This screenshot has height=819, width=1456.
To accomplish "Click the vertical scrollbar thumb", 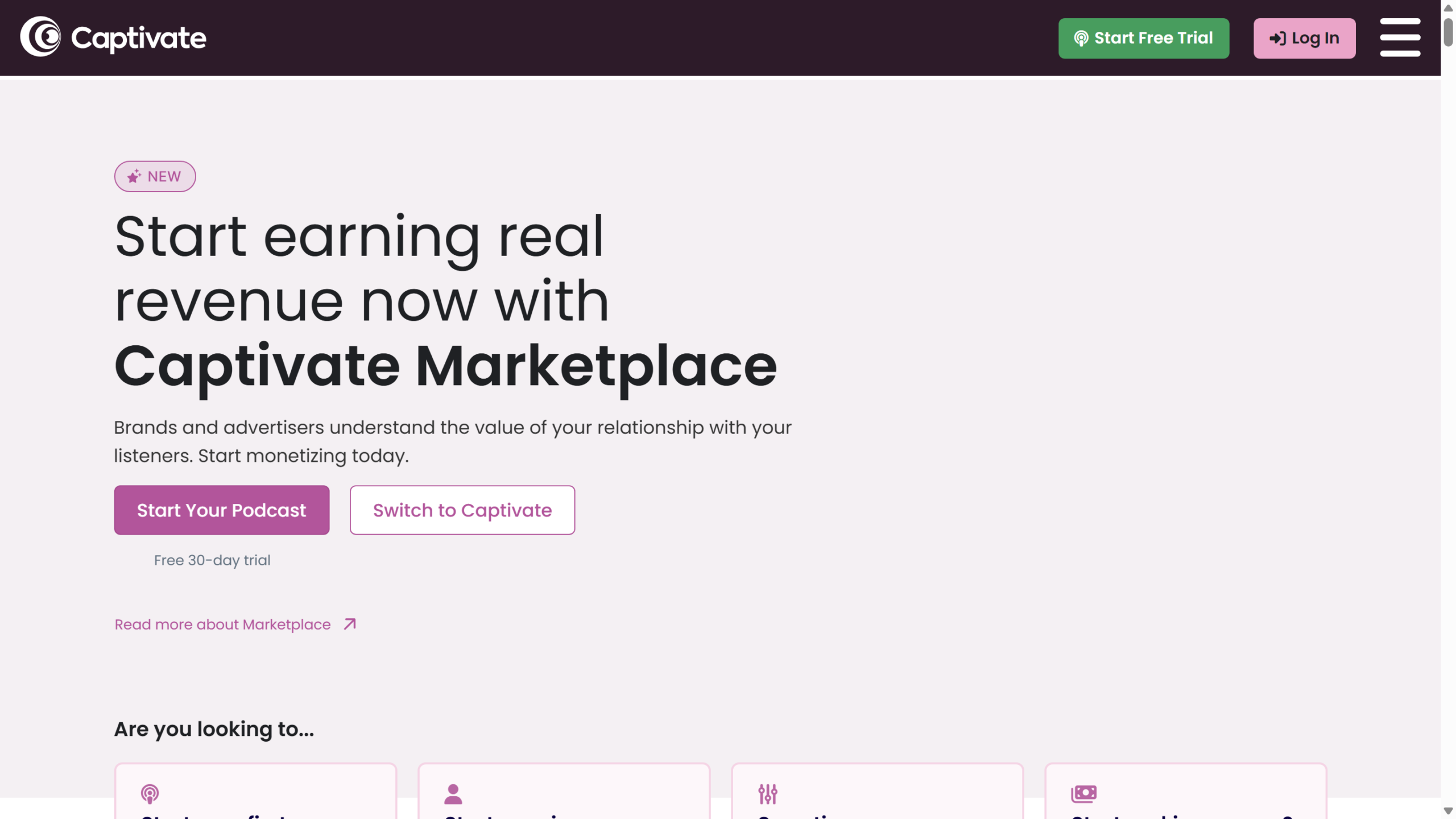I will tap(1448, 32).
